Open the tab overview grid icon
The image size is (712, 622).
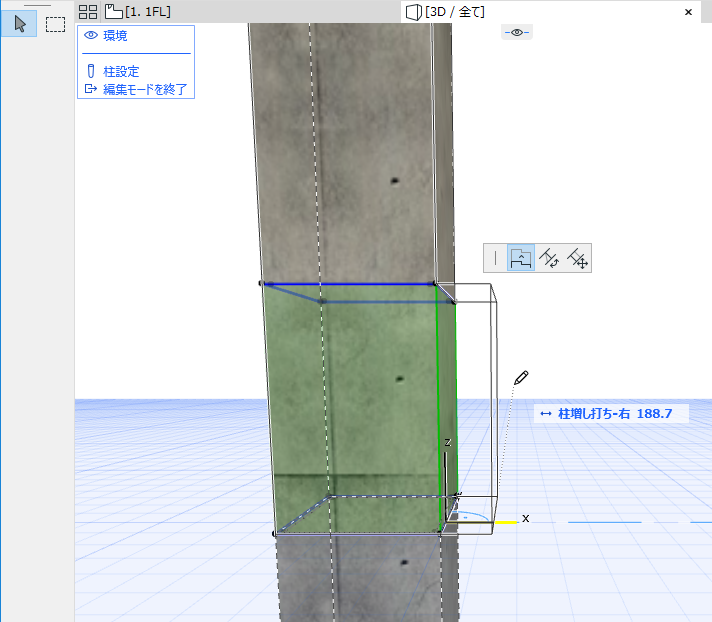coord(88,12)
